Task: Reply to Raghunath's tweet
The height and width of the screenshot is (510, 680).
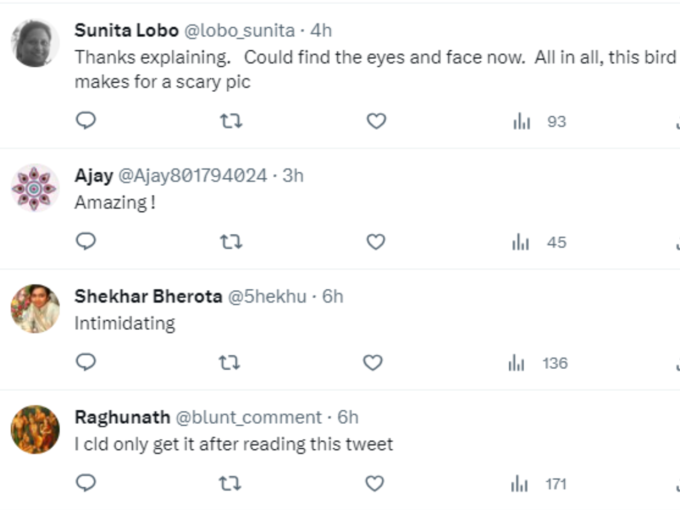Action: pyautogui.click(x=85, y=483)
